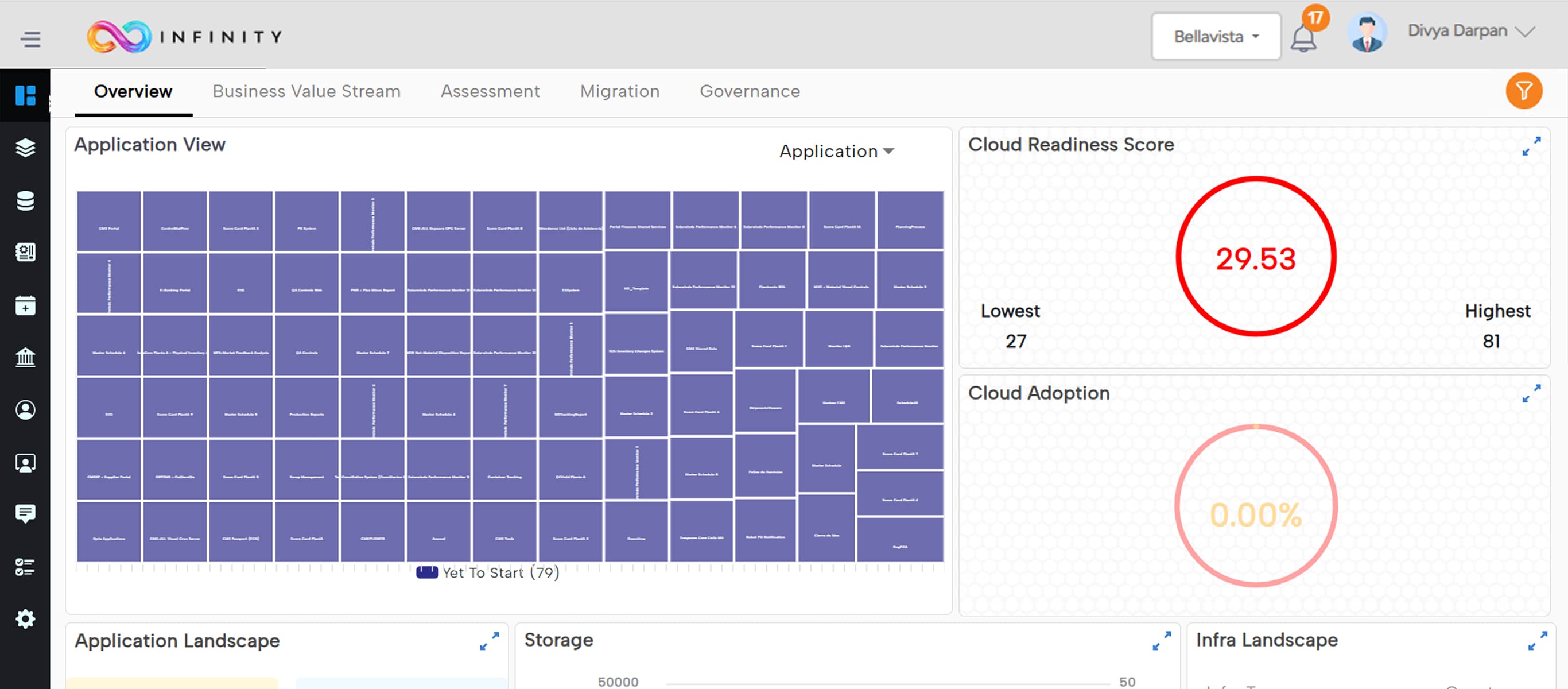
Task: Expand the Cloud Adoption panel
Action: click(1531, 393)
